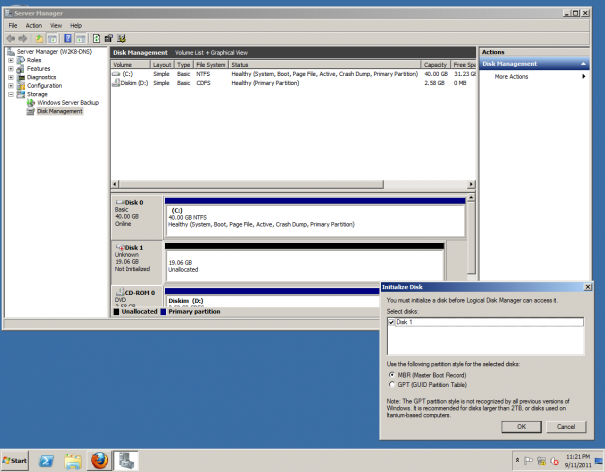
Task: Sort by the Layout column header
Action: click(x=162, y=64)
